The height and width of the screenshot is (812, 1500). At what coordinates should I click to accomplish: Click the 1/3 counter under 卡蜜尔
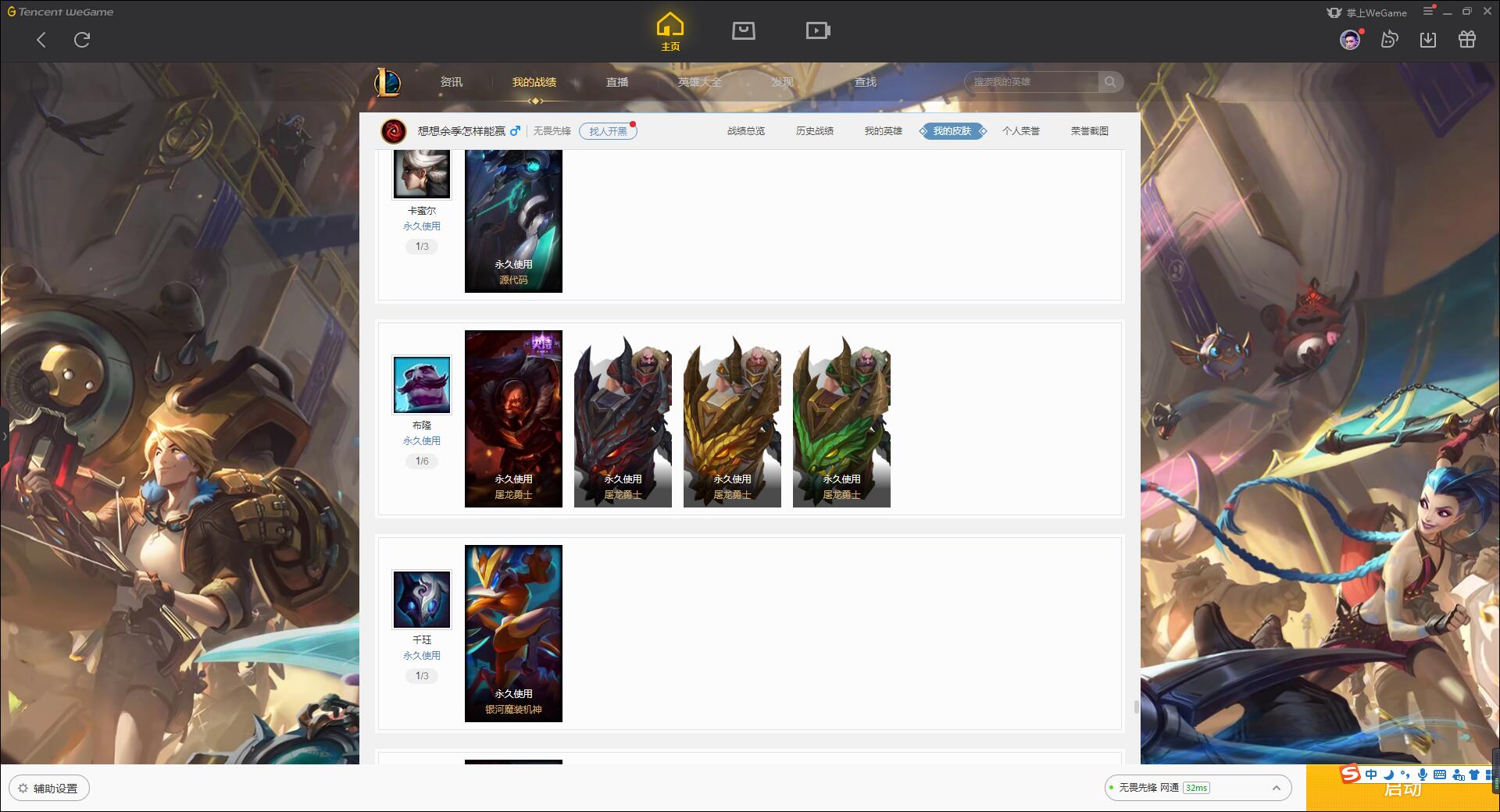tap(422, 246)
